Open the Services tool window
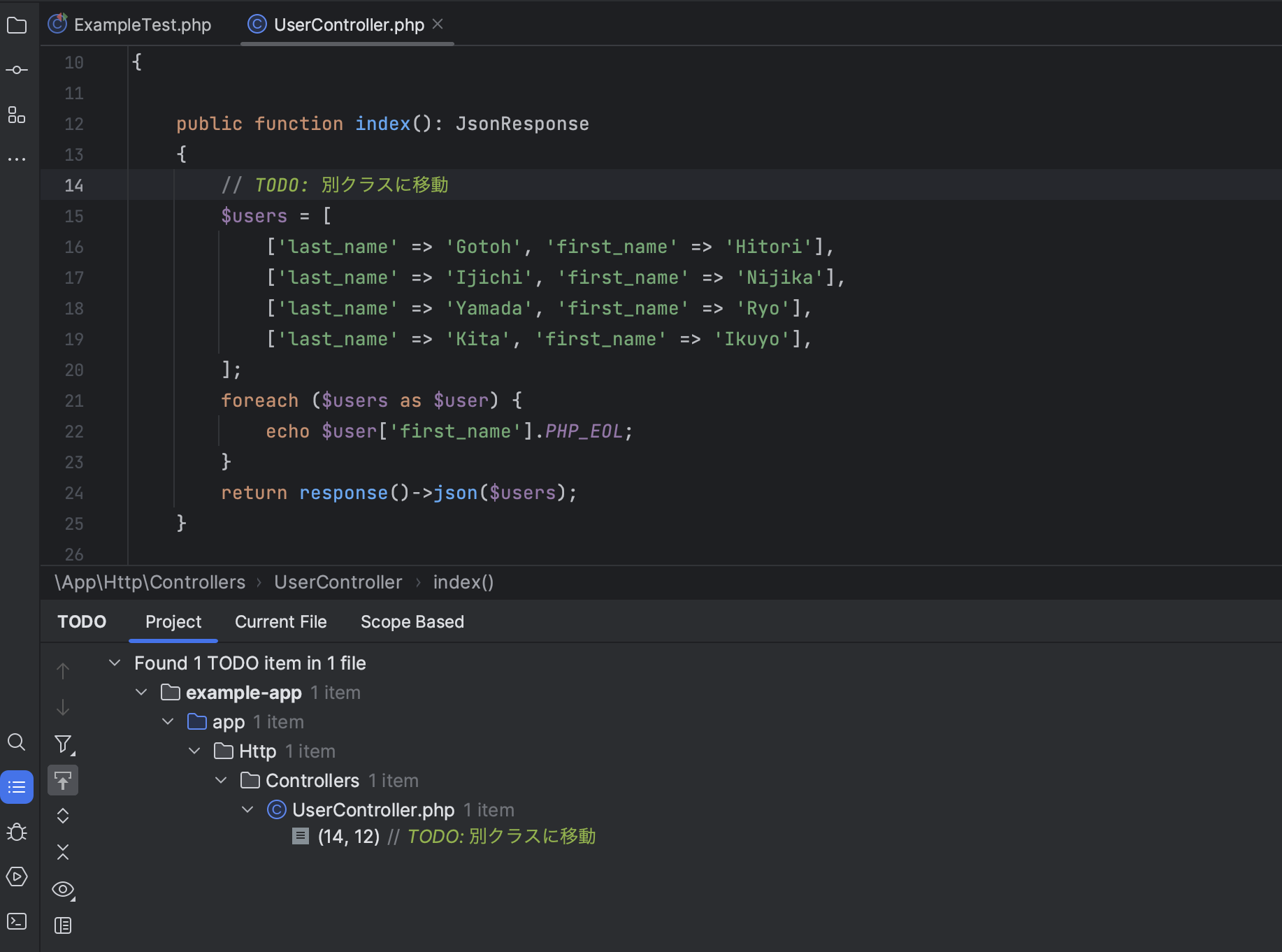This screenshot has width=1282, height=952. tap(17, 877)
